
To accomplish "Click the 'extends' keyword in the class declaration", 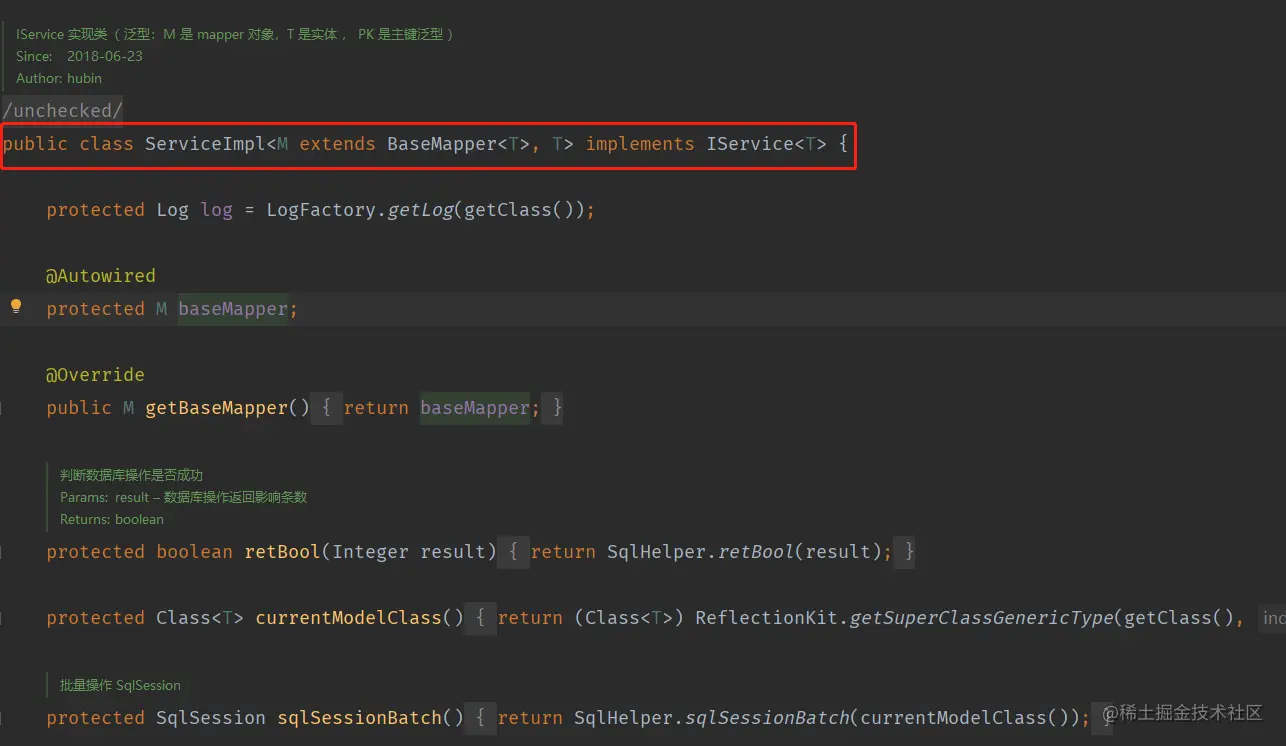I will pyautogui.click(x=337, y=144).
